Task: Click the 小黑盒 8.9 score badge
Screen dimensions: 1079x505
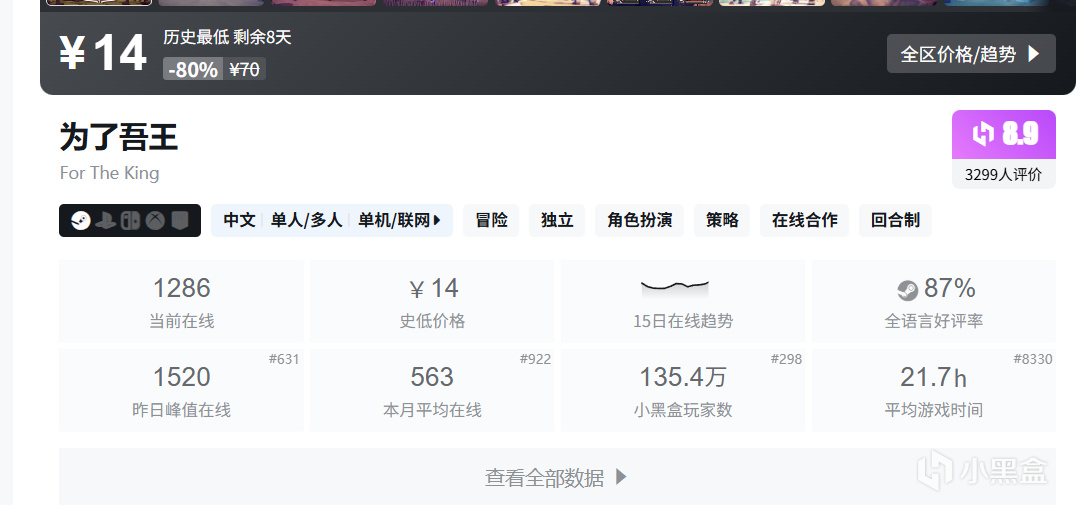Action: (x=1003, y=134)
